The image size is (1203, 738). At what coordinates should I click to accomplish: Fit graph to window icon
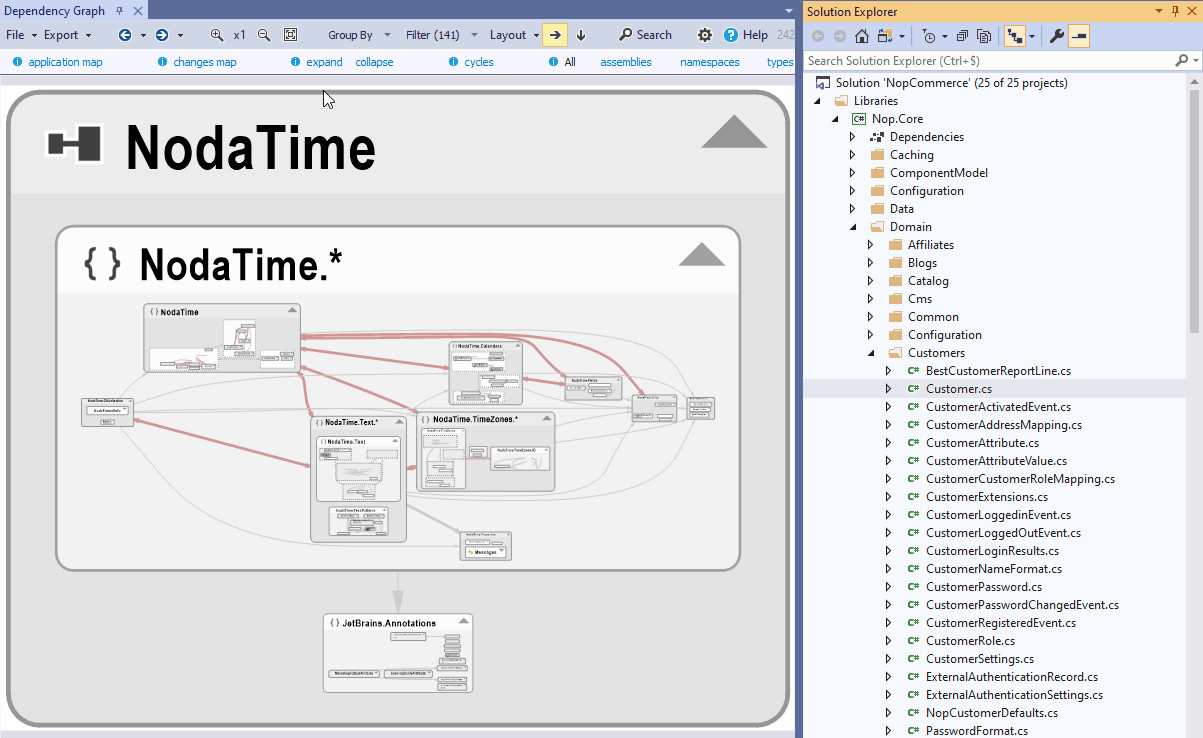point(290,35)
